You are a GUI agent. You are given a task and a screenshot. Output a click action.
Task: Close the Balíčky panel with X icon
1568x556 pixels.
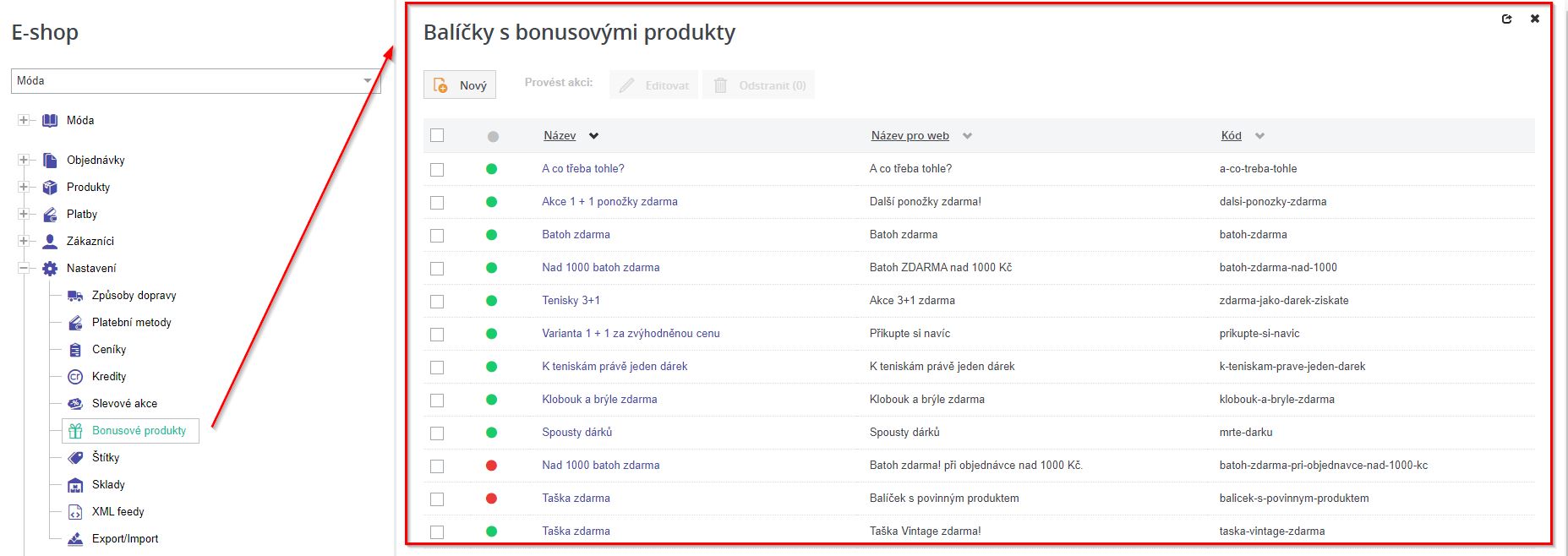tap(1535, 19)
